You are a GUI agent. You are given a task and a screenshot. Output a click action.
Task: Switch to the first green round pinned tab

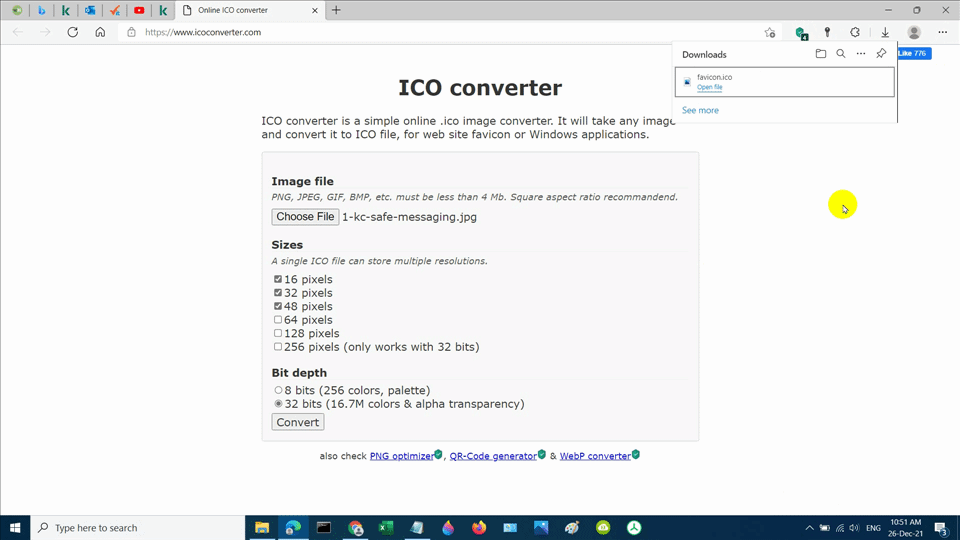point(17,10)
